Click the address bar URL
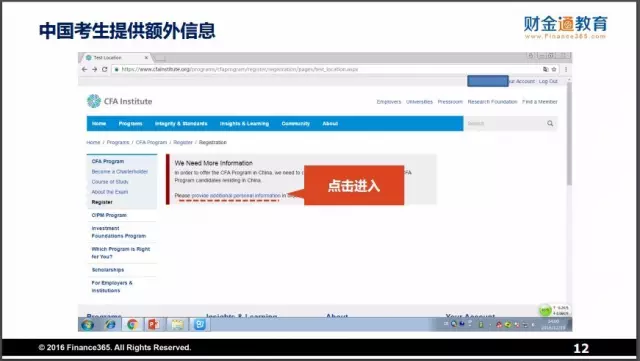640x361 pixels. [x=240, y=69]
